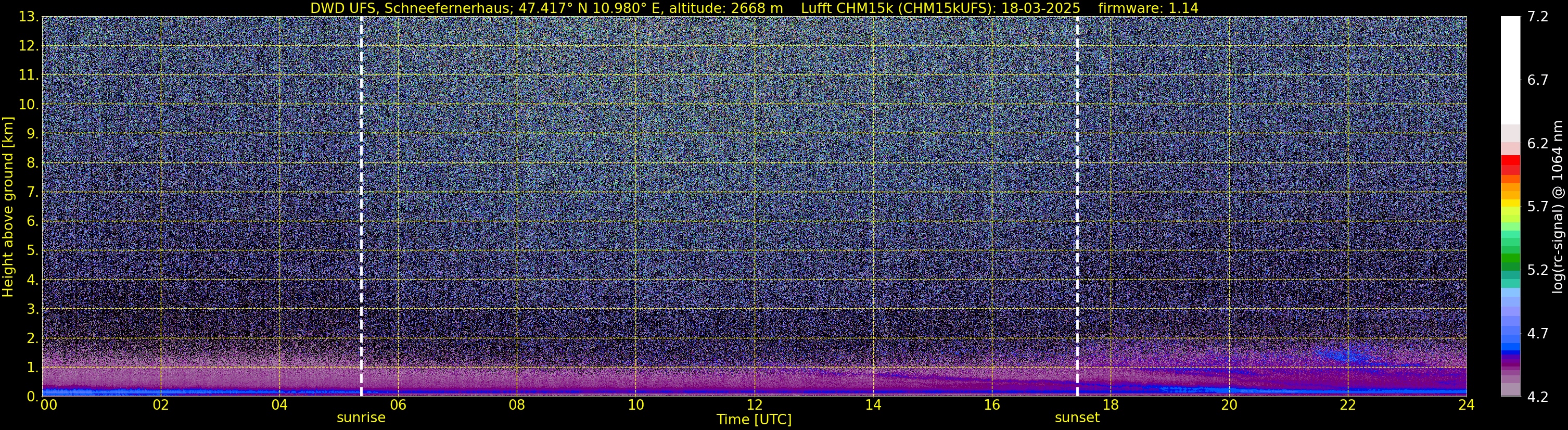Click the blue band of the colorbar
Viewport: 1568px width, 430px height.
(x=1510, y=348)
